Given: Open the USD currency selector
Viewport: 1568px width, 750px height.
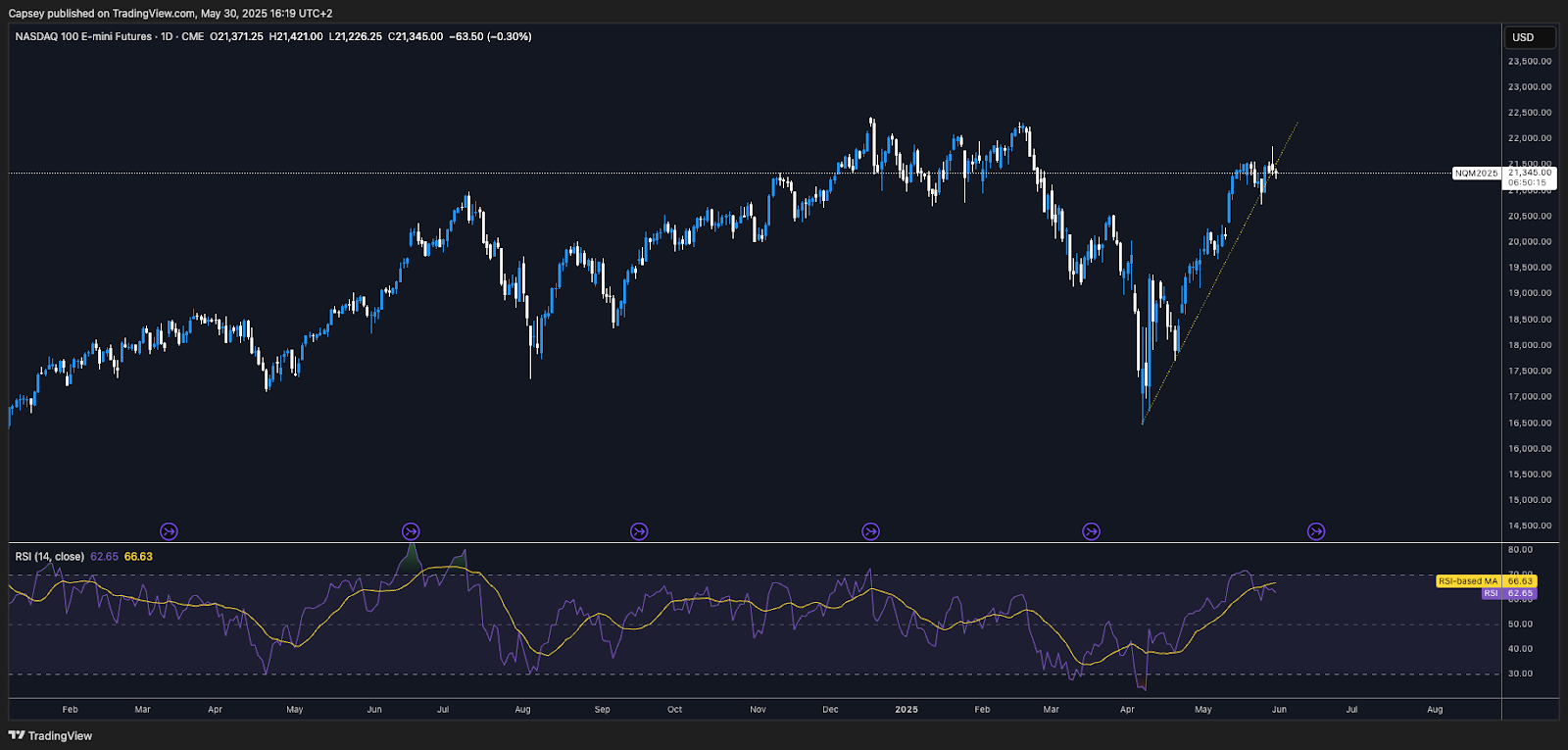Looking at the screenshot, I should (1529, 37).
